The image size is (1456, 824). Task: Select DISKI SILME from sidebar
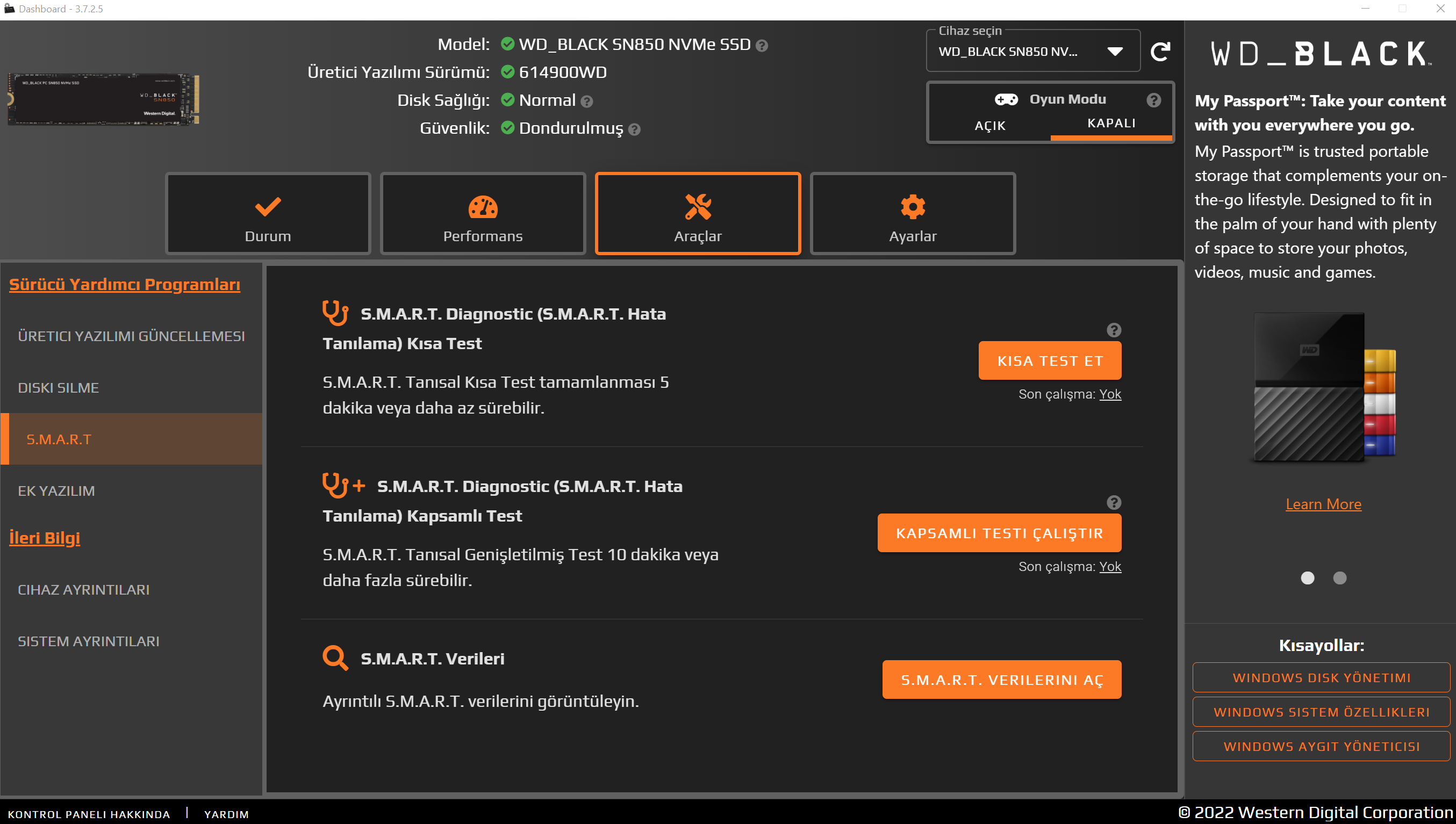(58, 388)
